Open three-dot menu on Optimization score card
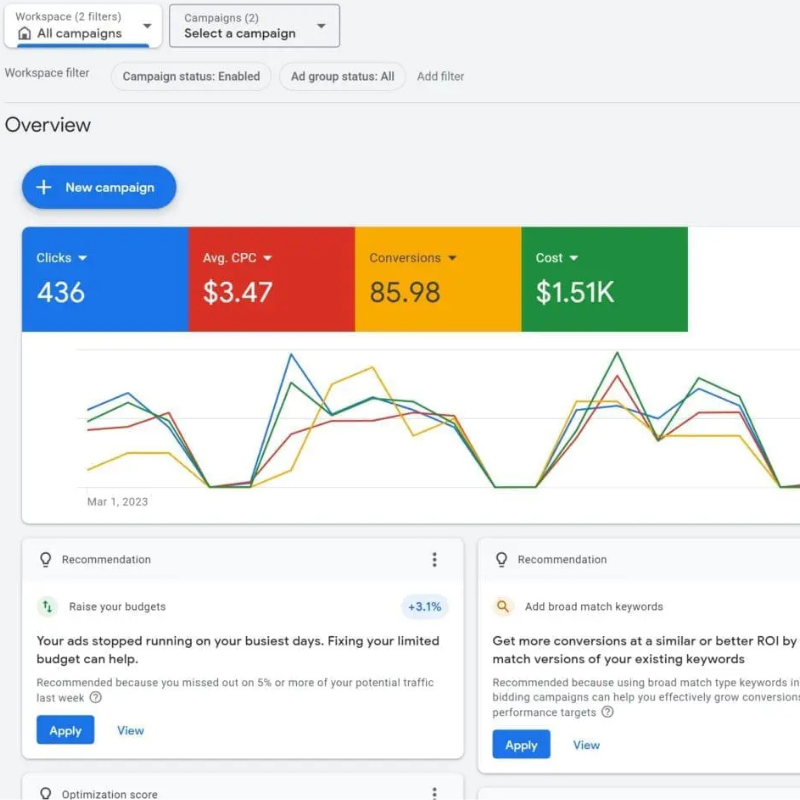The width and height of the screenshot is (800, 800). [434, 793]
